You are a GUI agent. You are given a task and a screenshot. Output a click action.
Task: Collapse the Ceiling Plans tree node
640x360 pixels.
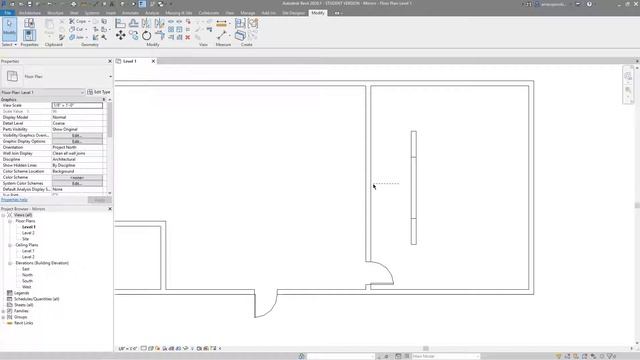tap(10, 245)
